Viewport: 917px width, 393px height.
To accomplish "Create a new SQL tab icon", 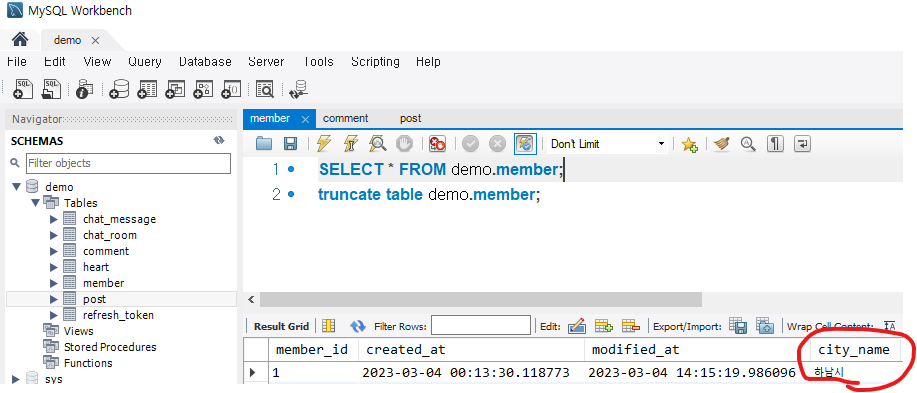I will [23, 89].
